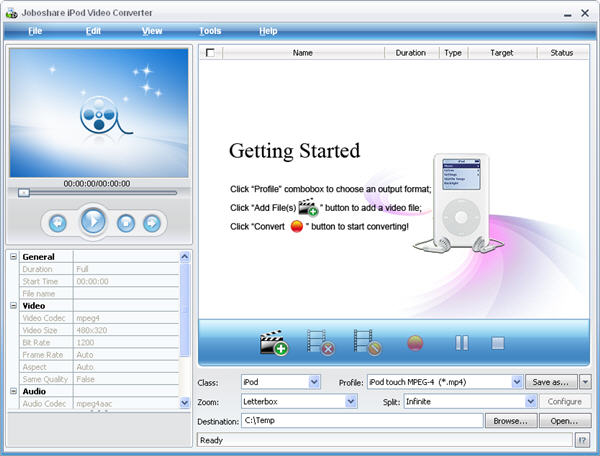
Task: Start conversion with the red Convert button
Action: click(x=415, y=343)
